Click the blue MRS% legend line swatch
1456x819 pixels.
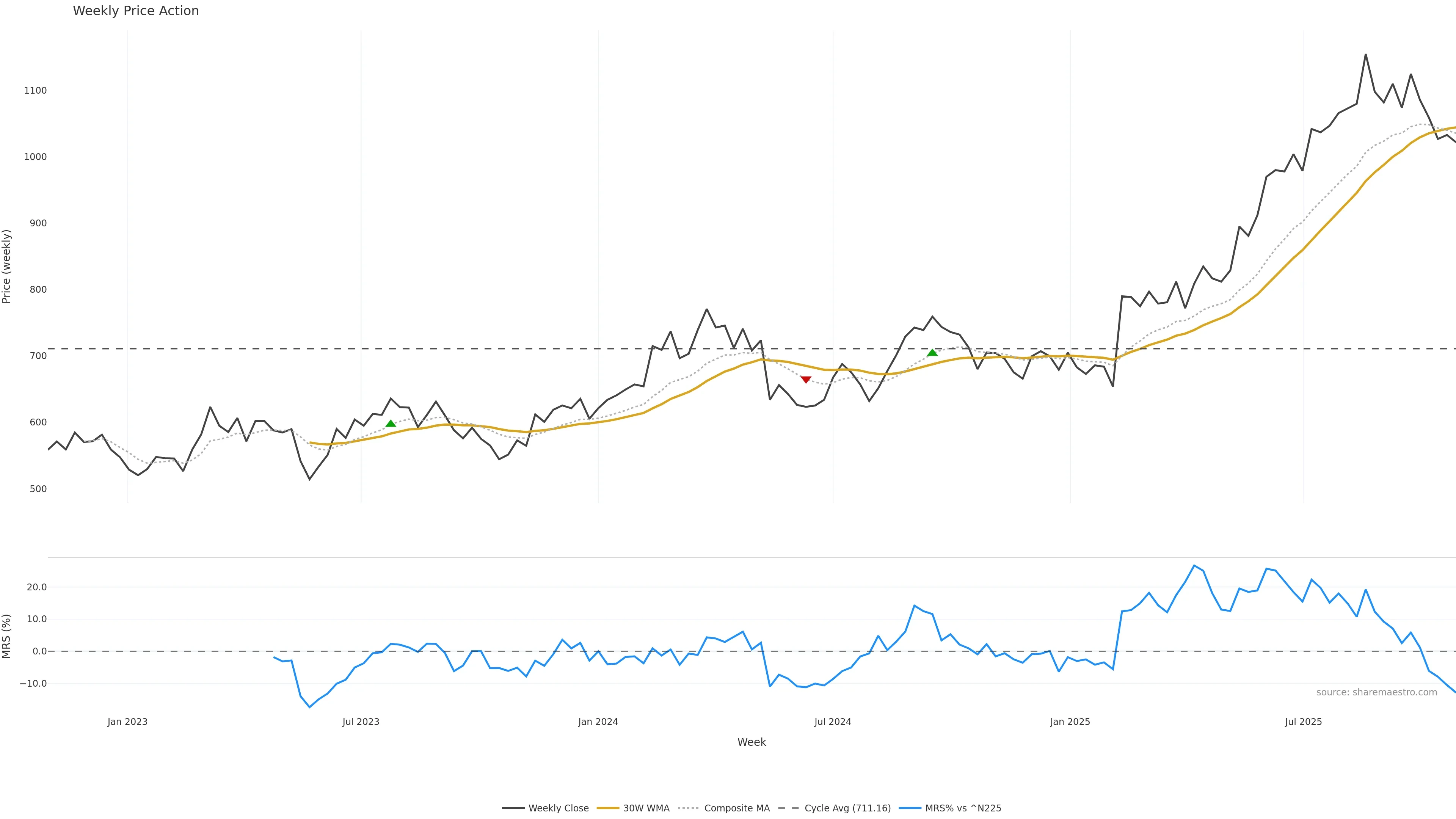tap(910, 808)
